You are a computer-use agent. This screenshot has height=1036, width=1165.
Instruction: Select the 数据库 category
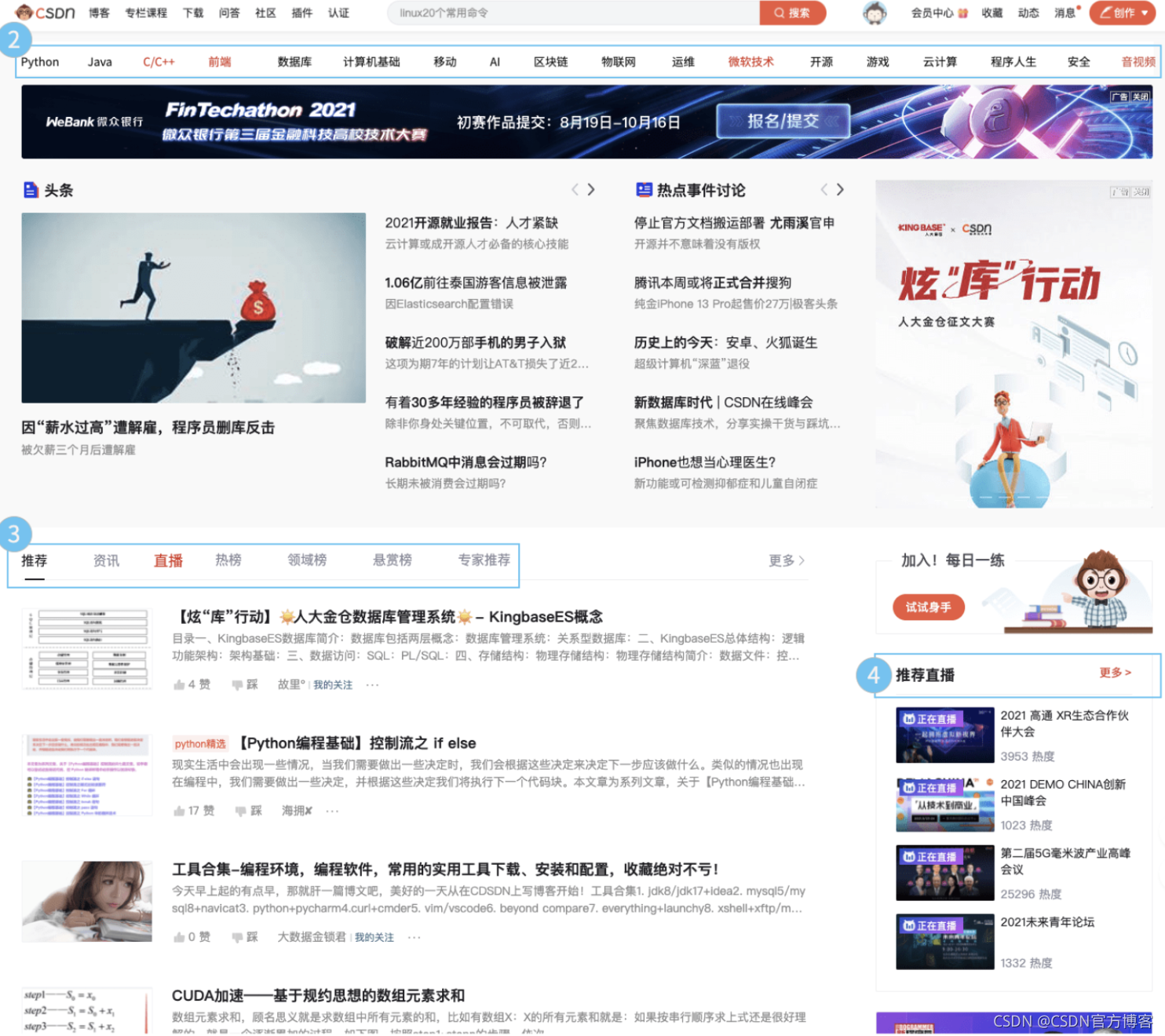(294, 62)
